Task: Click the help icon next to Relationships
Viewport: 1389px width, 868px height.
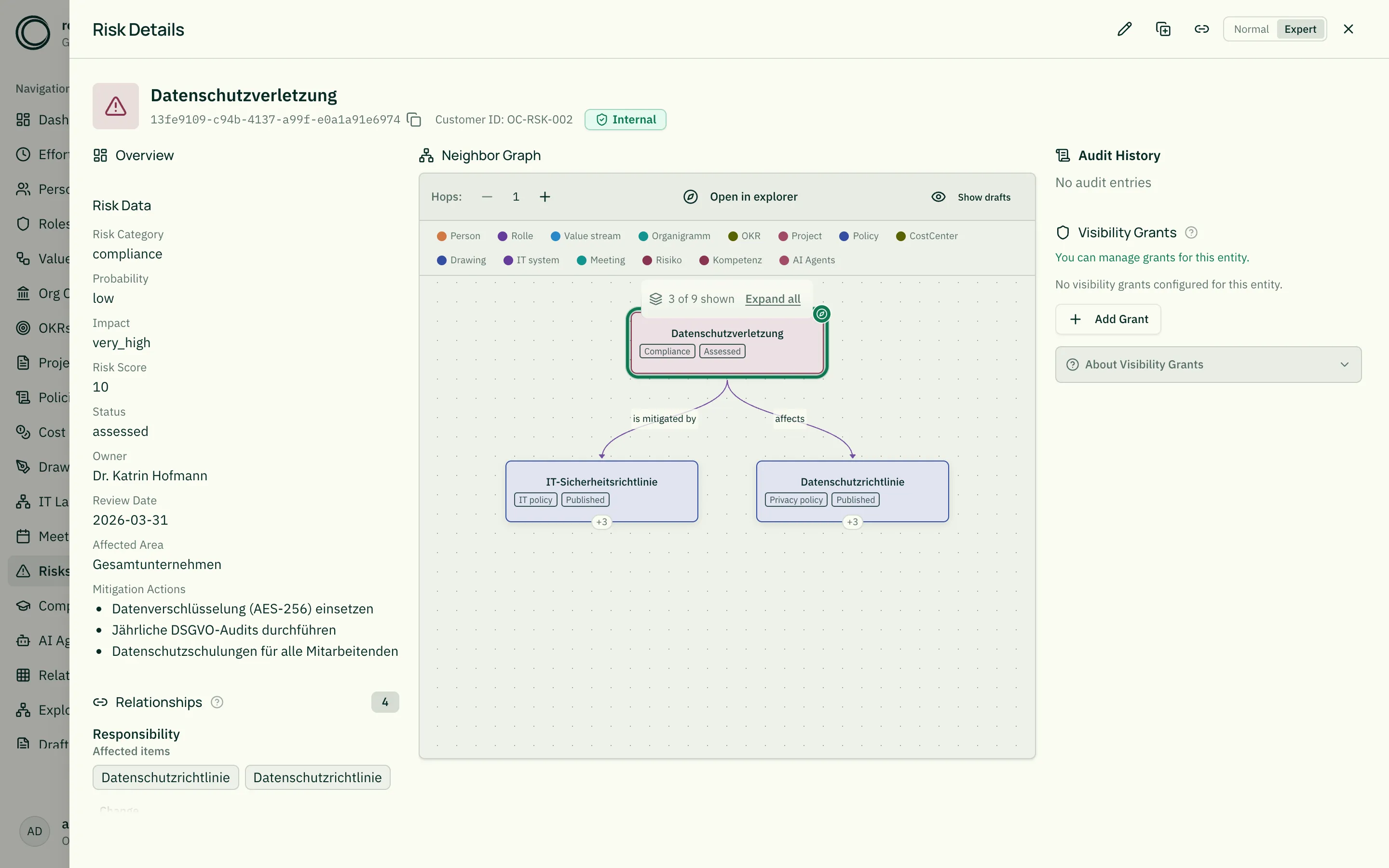Action: tap(217, 702)
